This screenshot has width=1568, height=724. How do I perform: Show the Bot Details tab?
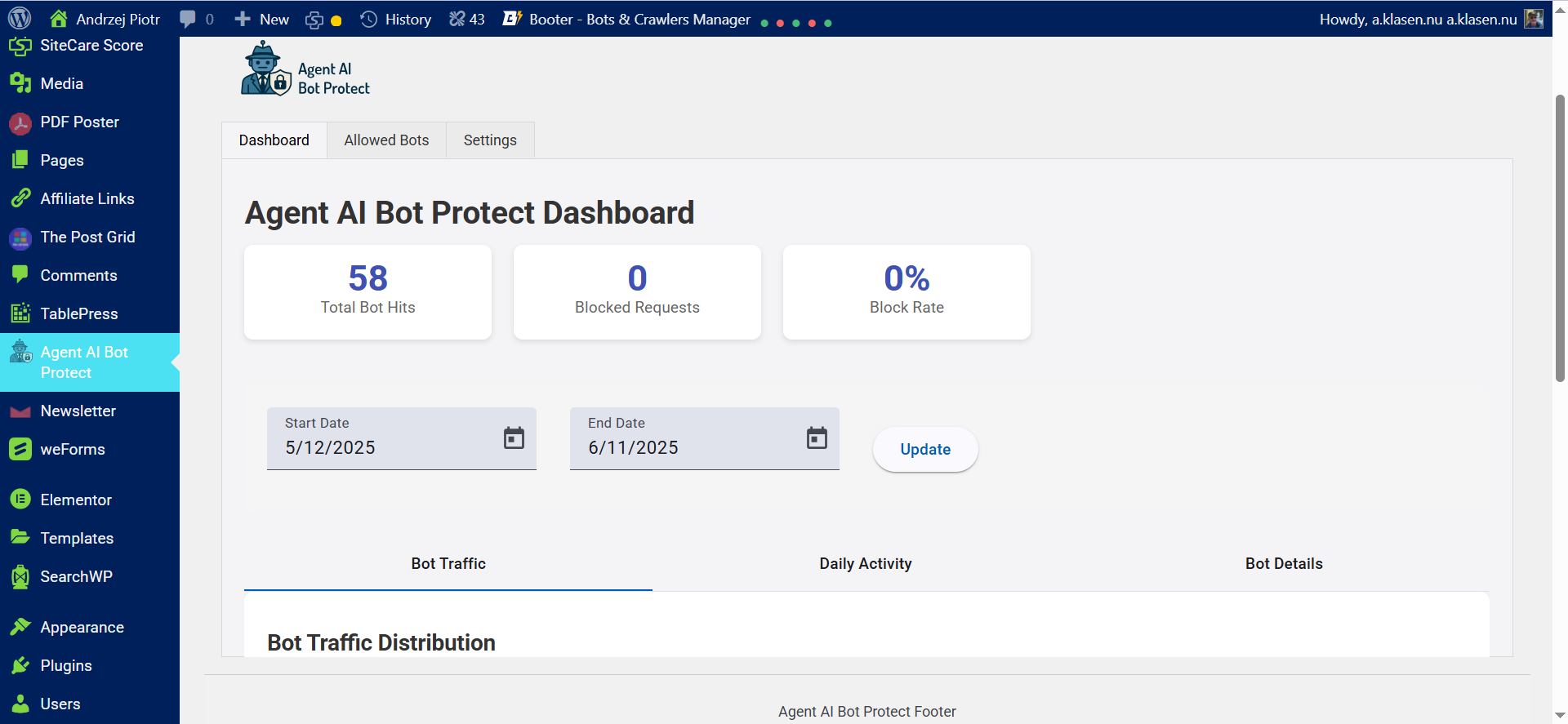[x=1284, y=564]
